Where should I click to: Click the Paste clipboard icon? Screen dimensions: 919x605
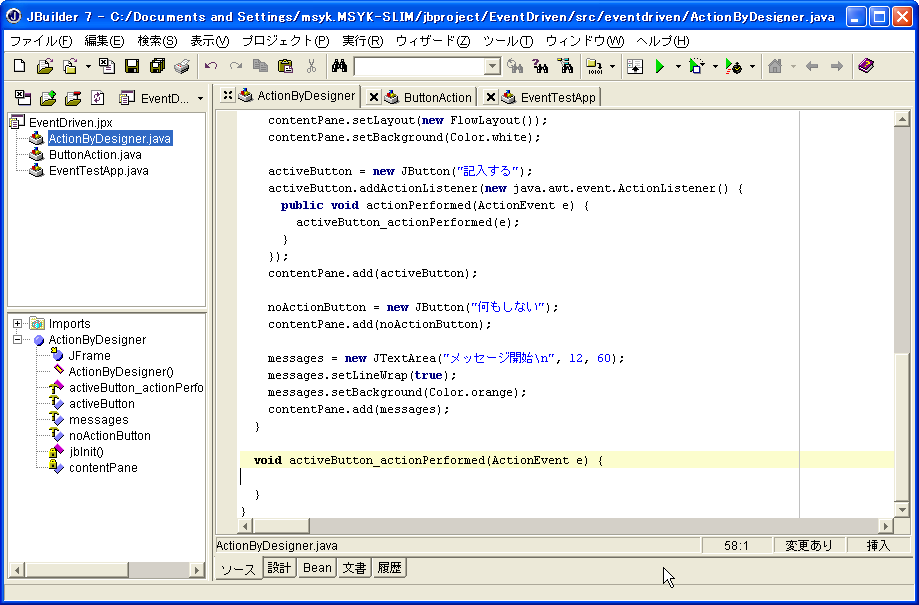(286, 66)
